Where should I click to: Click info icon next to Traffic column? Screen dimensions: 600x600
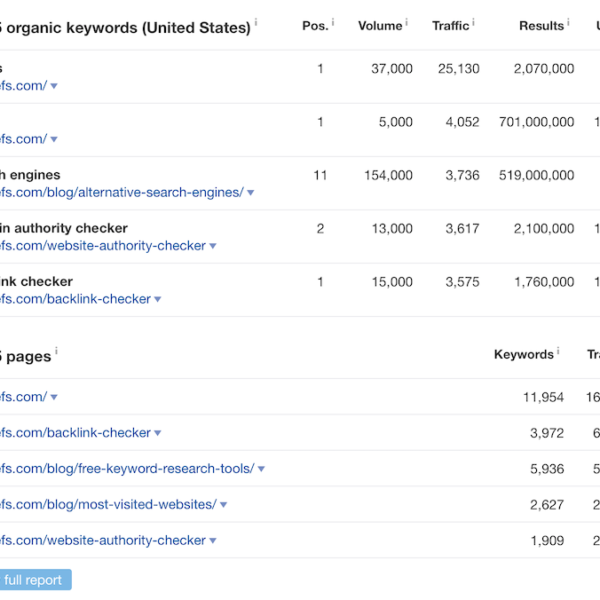click(x=474, y=22)
